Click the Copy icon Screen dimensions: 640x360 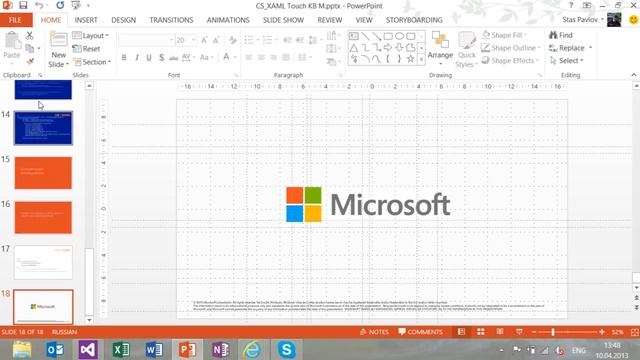click(30, 49)
